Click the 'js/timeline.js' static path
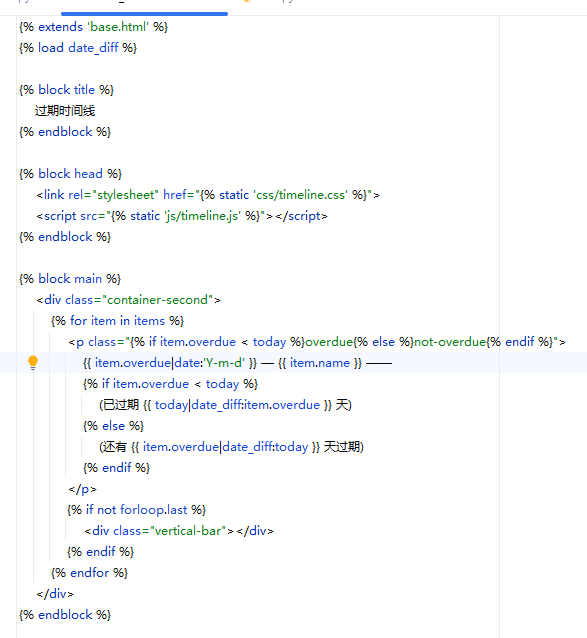587x638 pixels. (x=203, y=216)
